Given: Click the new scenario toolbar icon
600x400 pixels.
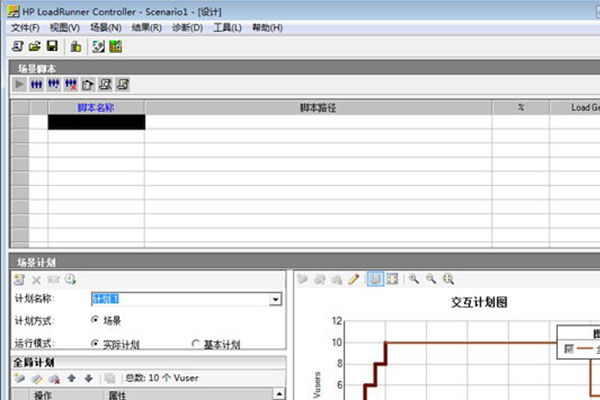Looking at the screenshot, I should tap(18, 46).
